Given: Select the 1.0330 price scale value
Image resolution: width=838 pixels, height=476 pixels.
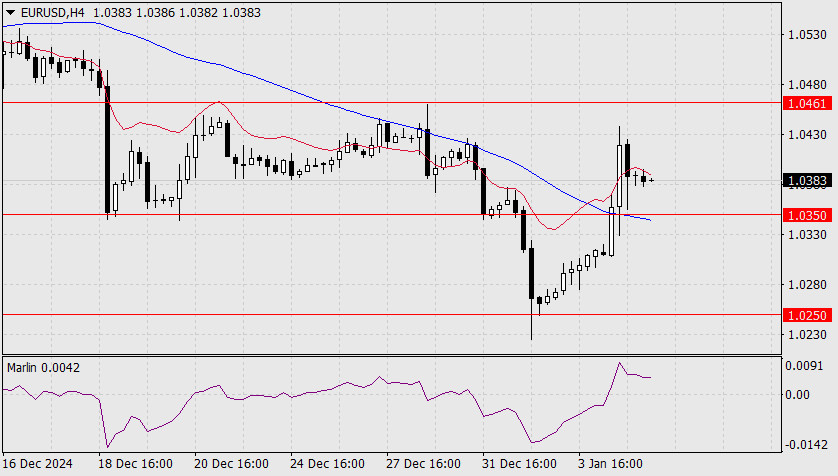Looking at the screenshot, I should (x=807, y=235).
